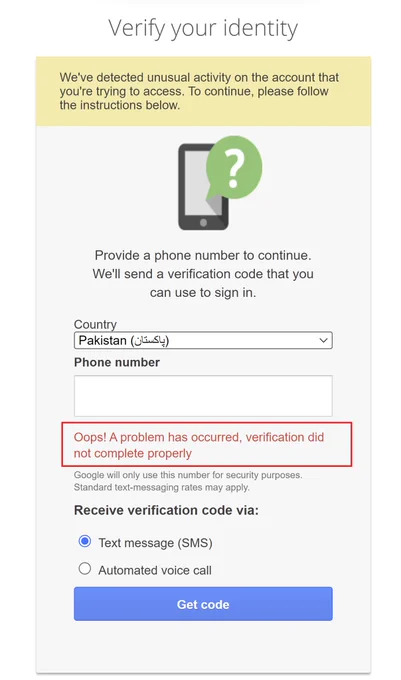The image size is (401, 680).
Task: Select the Text message (SMS) radio button
Action: [85, 541]
